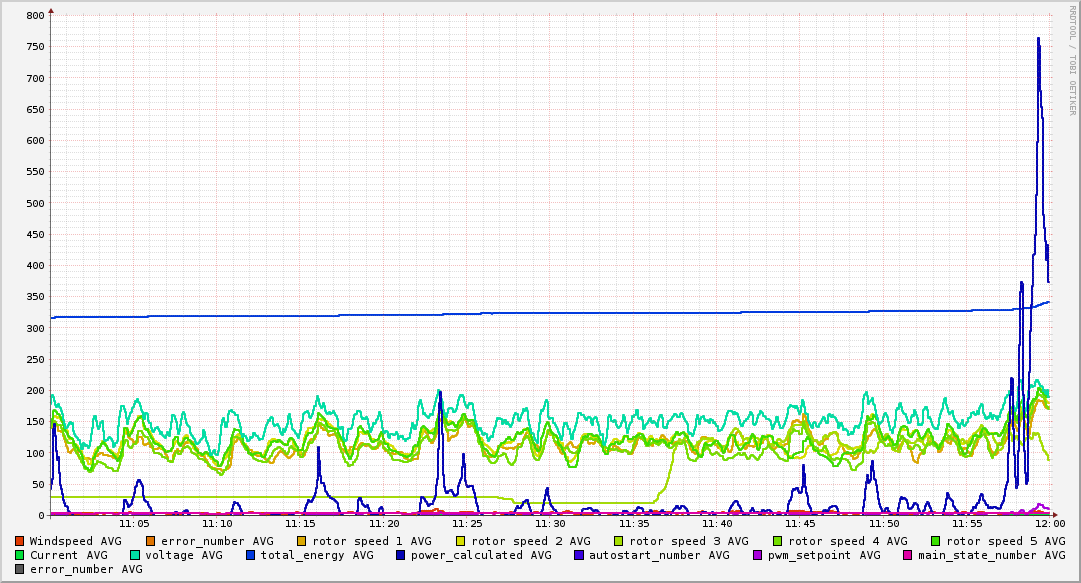Click the main_state_number AVG pink swatch
The width and height of the screenshot is (1081, 583).
[908, 555]
